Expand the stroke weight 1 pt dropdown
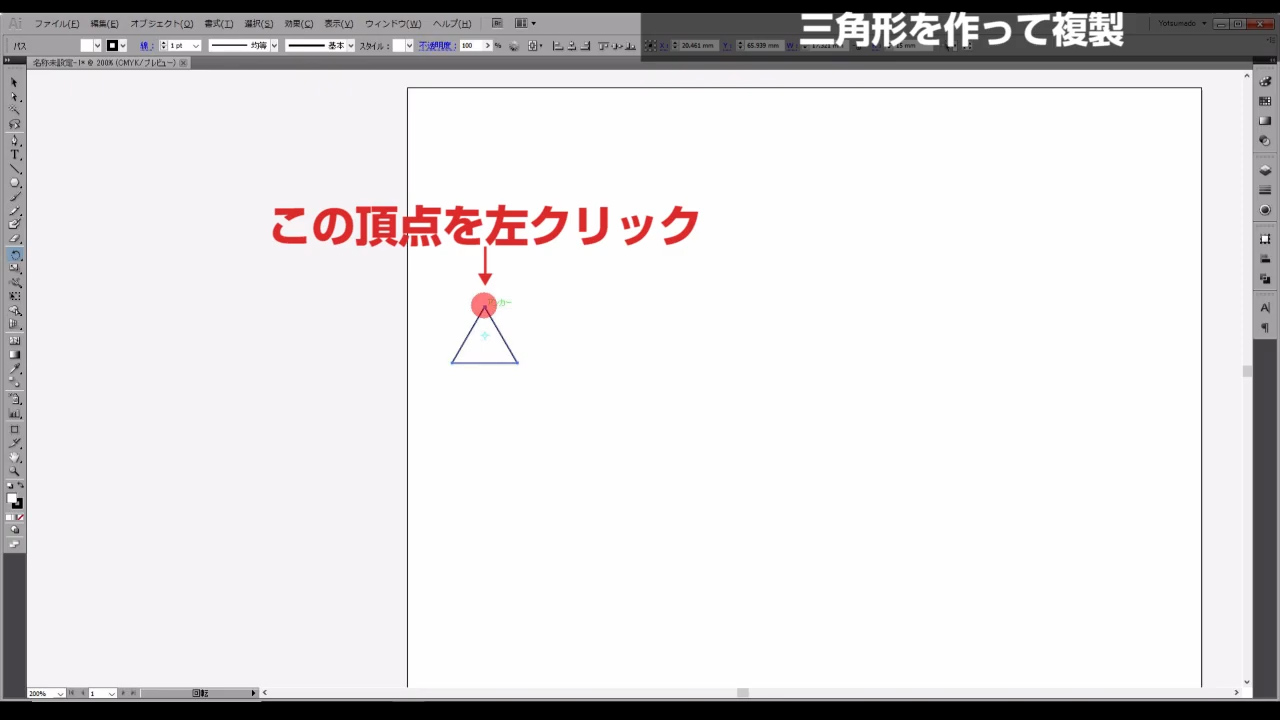Viewport: 1280px width, 720px height. [195, 46]
